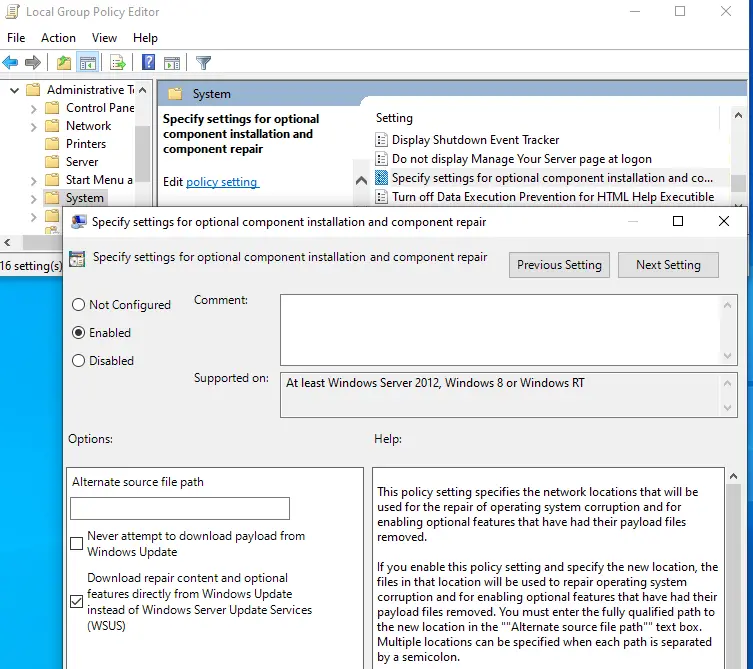Open Help via the blue question-mark icon

(147, 63)
